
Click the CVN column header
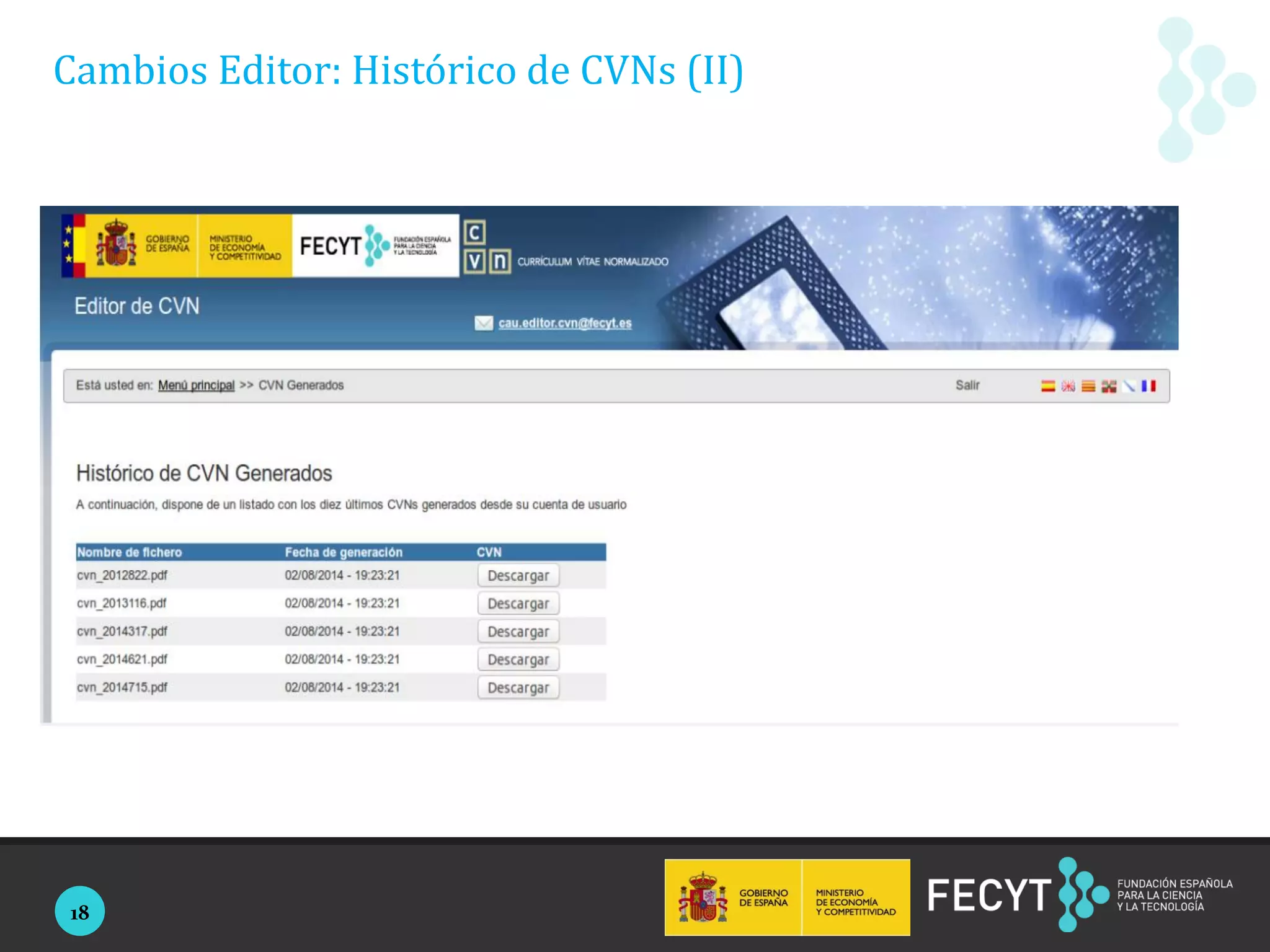[x=489, y=552]
